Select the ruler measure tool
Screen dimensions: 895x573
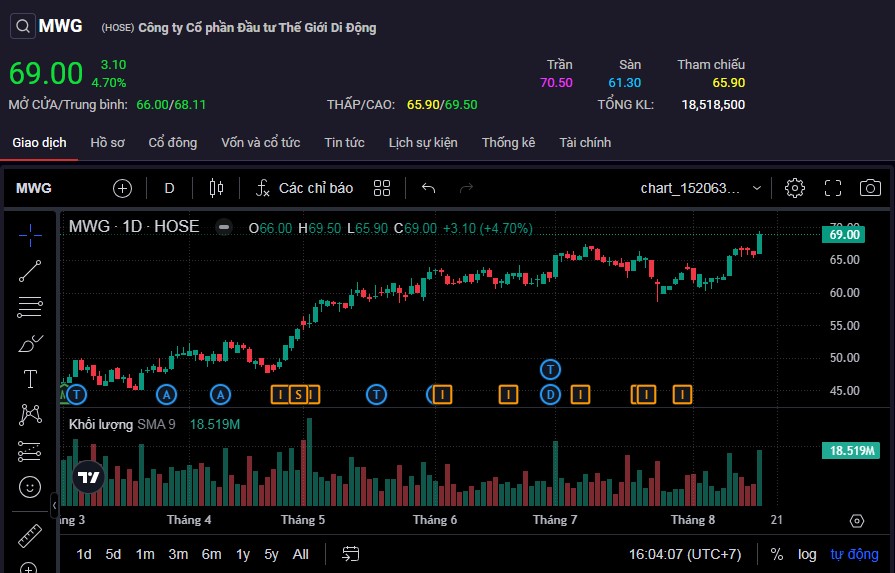[30, 535]
